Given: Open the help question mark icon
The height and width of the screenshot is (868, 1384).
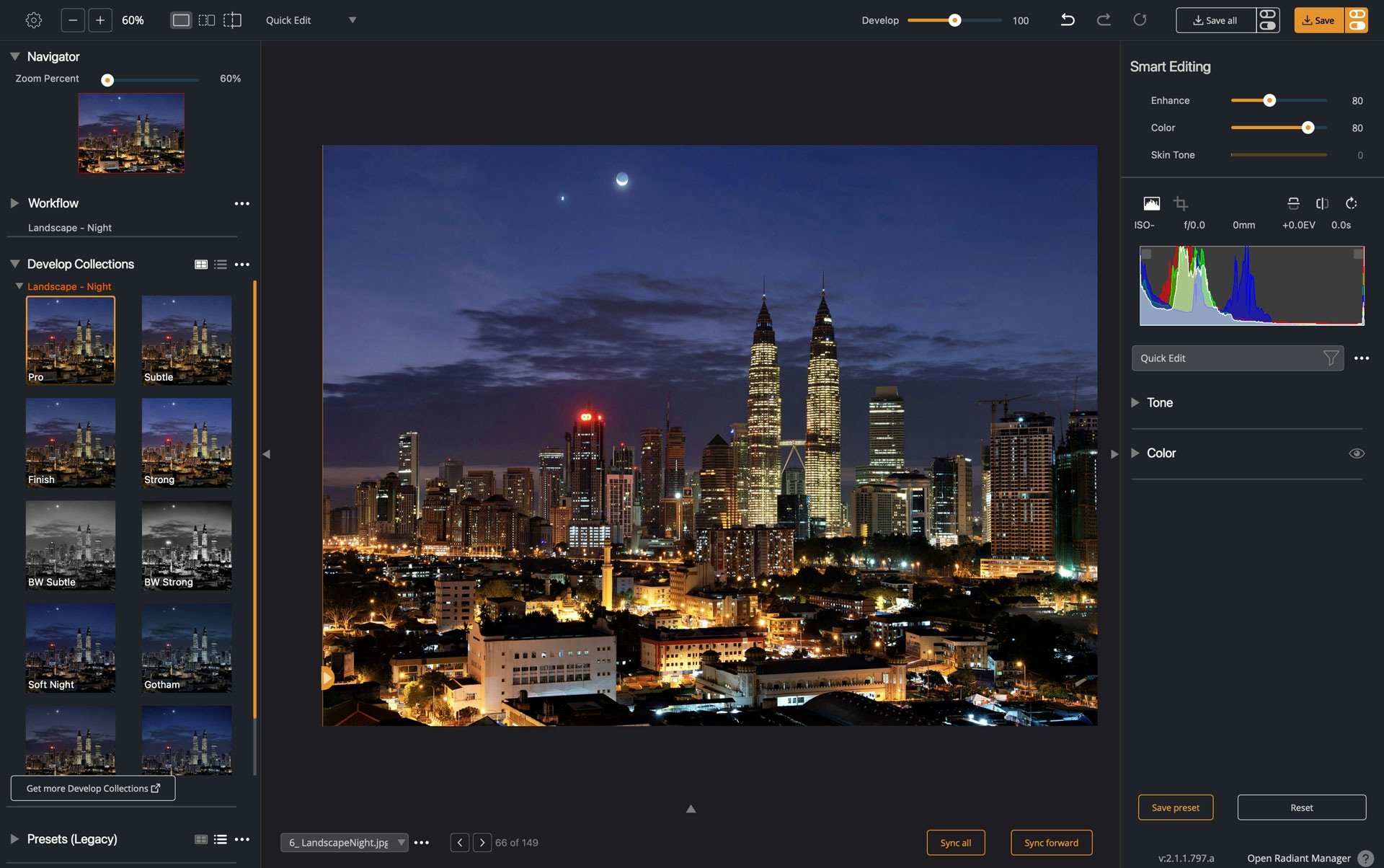Looking at the screenshot, I should (1365, 858).
